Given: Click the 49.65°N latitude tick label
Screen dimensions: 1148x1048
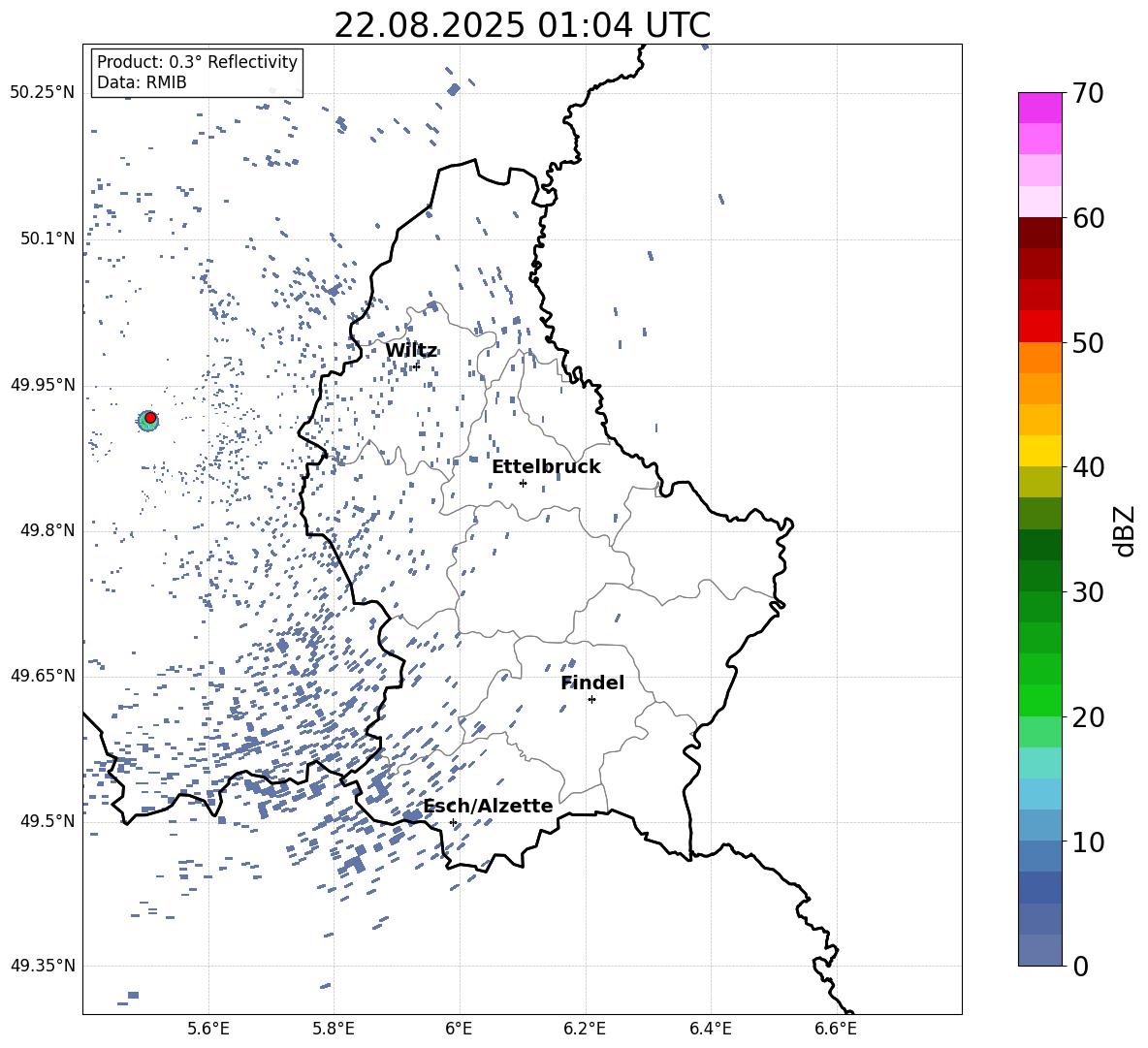Looking at the screenshot, I should [42, 676].
